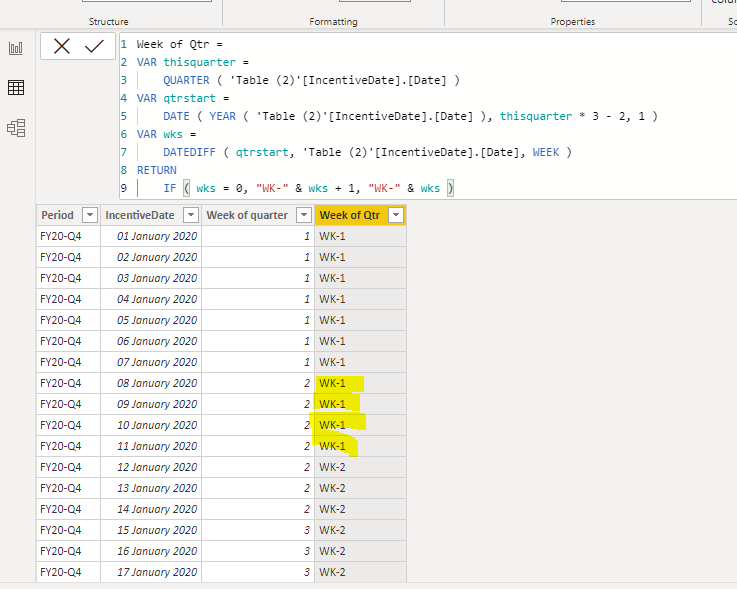Open the Data table view

pyautogui.click(x=16, y=87)
